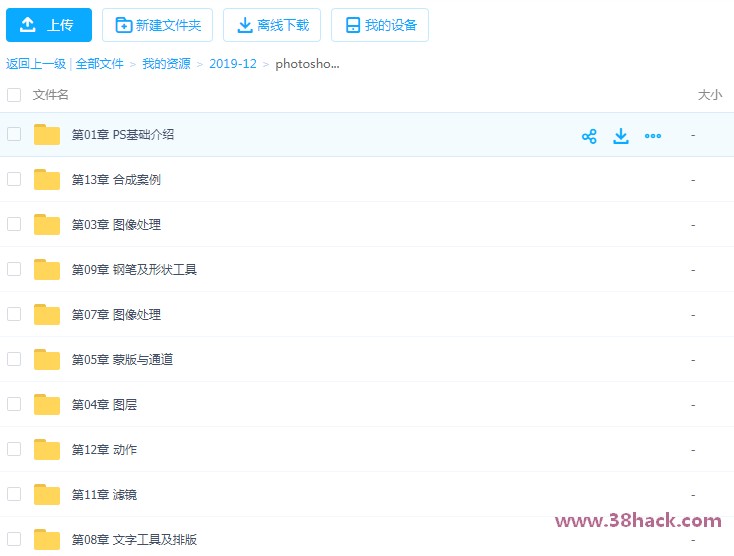Open 离线下载 offline download
Image resolution: width=734 pixels, height=556 pixels.
point(272,25)
